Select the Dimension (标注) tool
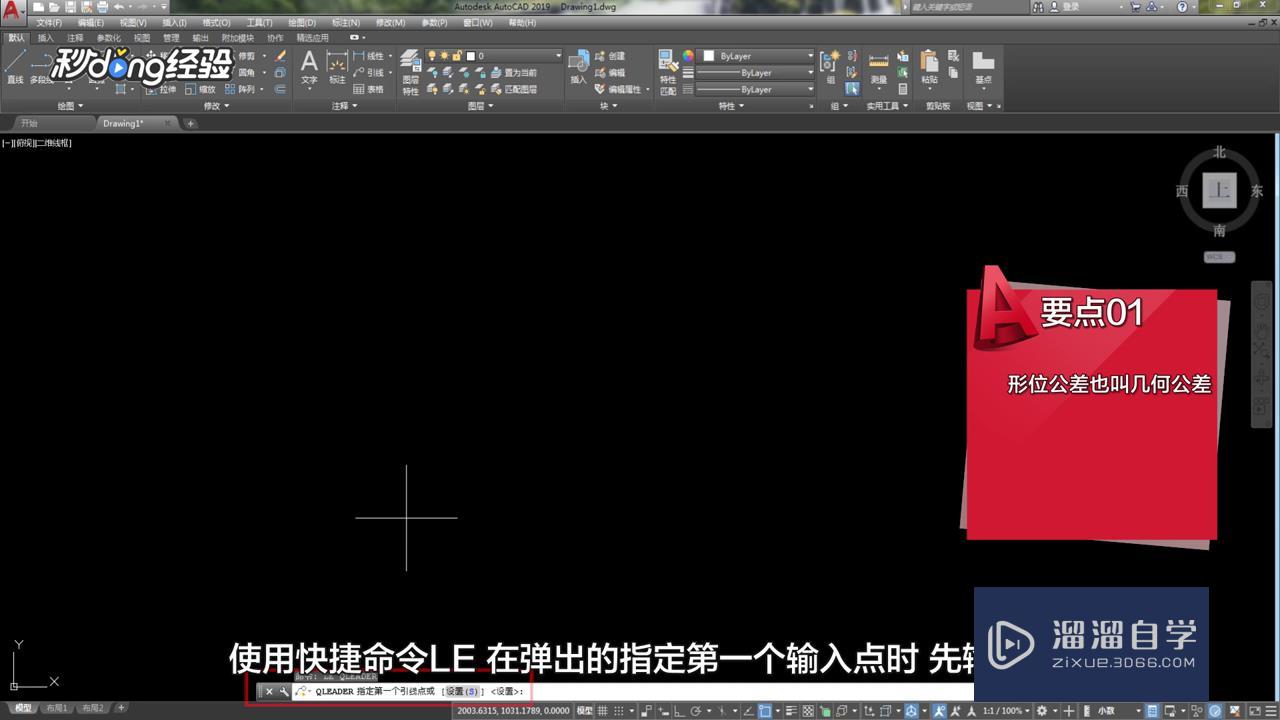1280x720 pixels. [337, 68]
